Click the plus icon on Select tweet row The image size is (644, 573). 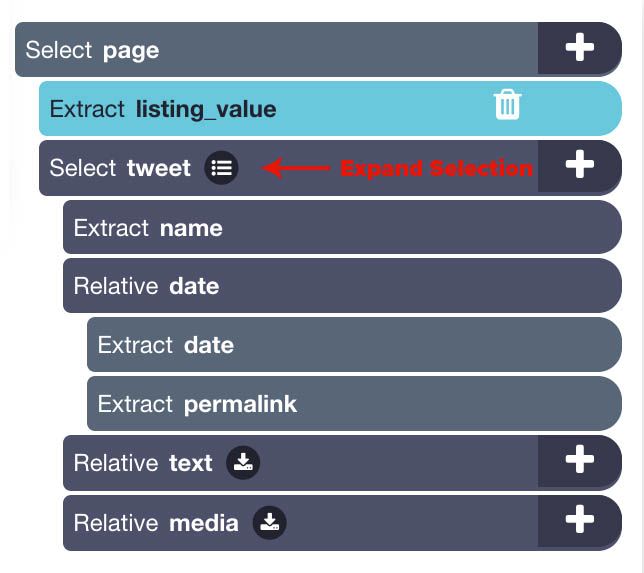(580, 165)
